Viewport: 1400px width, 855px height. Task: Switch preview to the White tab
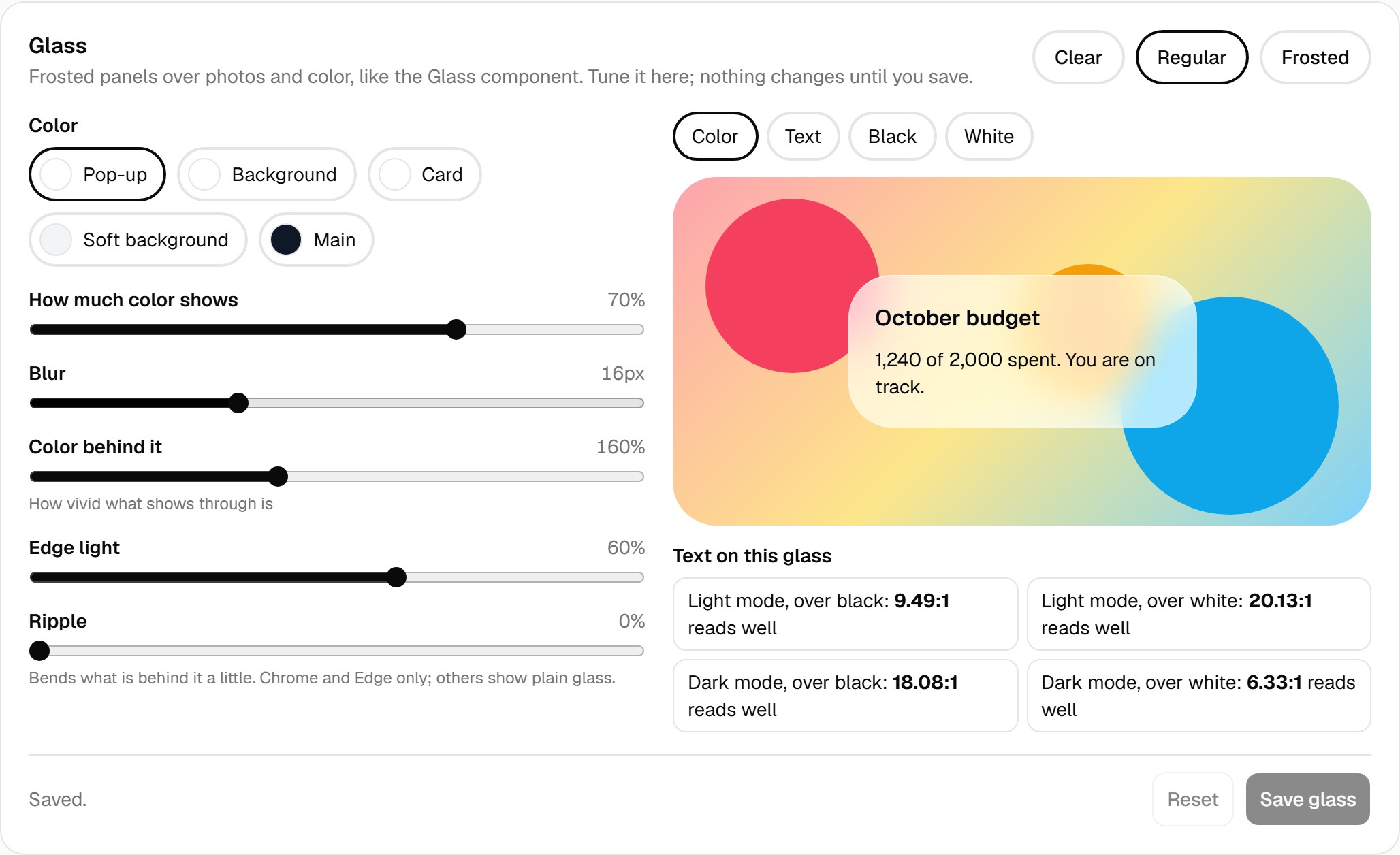coord(989,136)
